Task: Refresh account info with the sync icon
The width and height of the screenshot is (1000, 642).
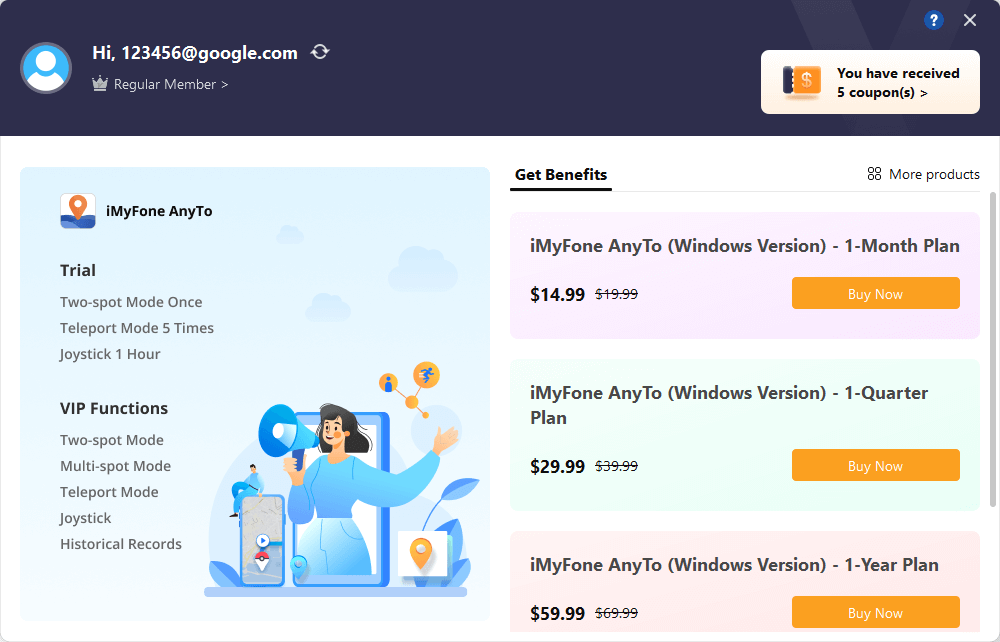Action: click(320, 52)
